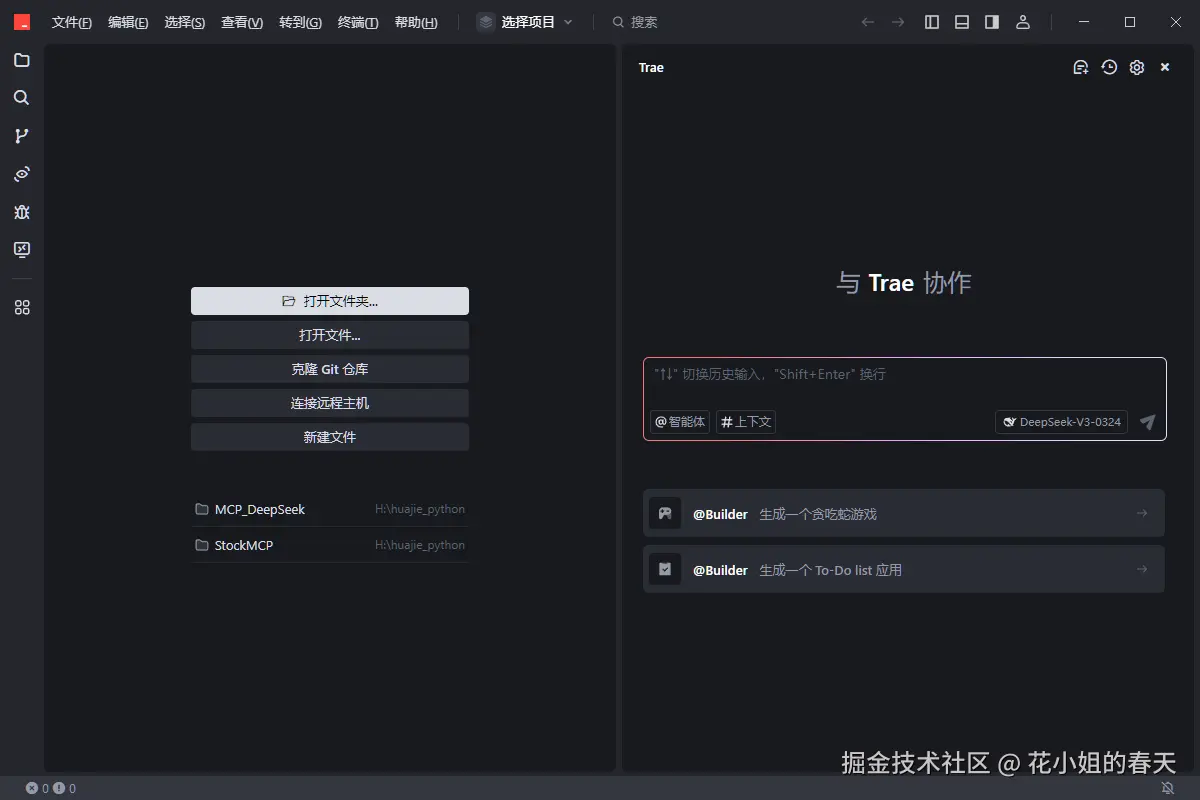Click the #上下文 context button

click(746, 422)
